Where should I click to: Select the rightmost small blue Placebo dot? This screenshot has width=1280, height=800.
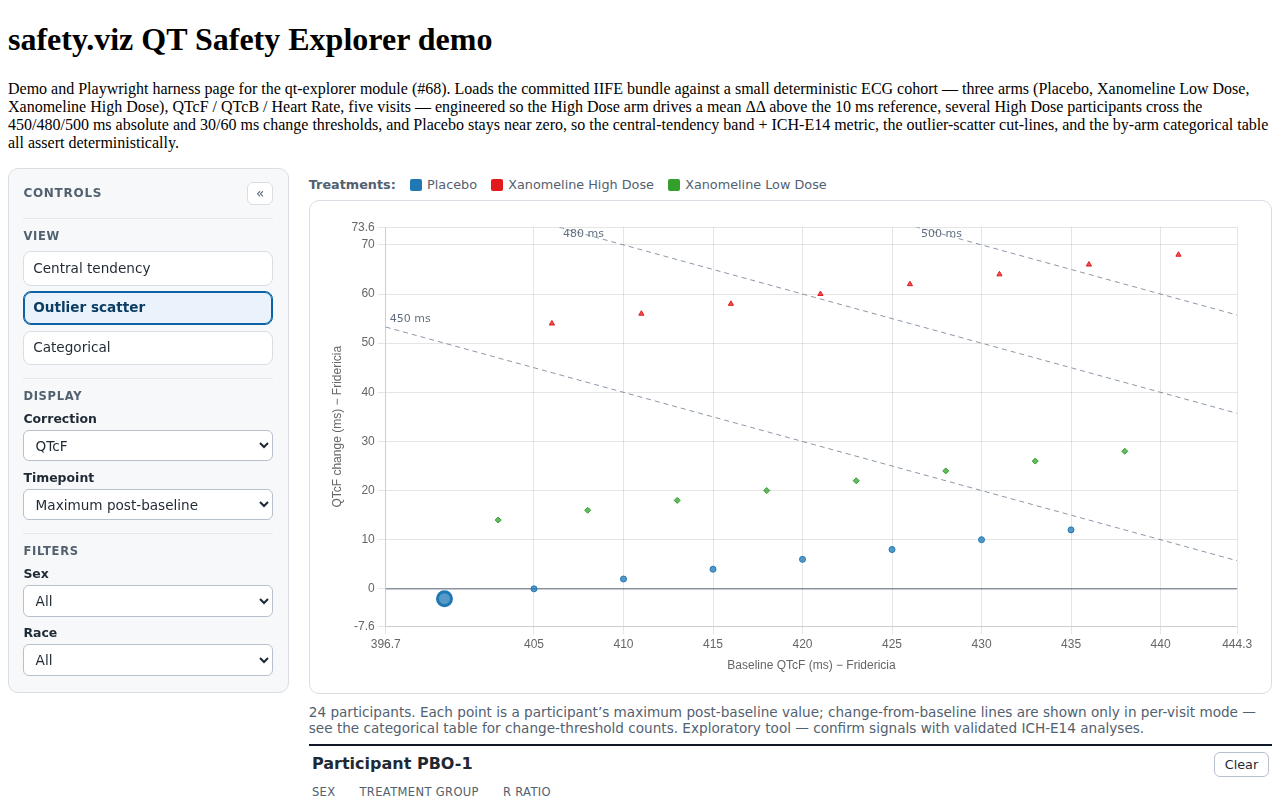pyautogui.click(x=1071, y=530)
